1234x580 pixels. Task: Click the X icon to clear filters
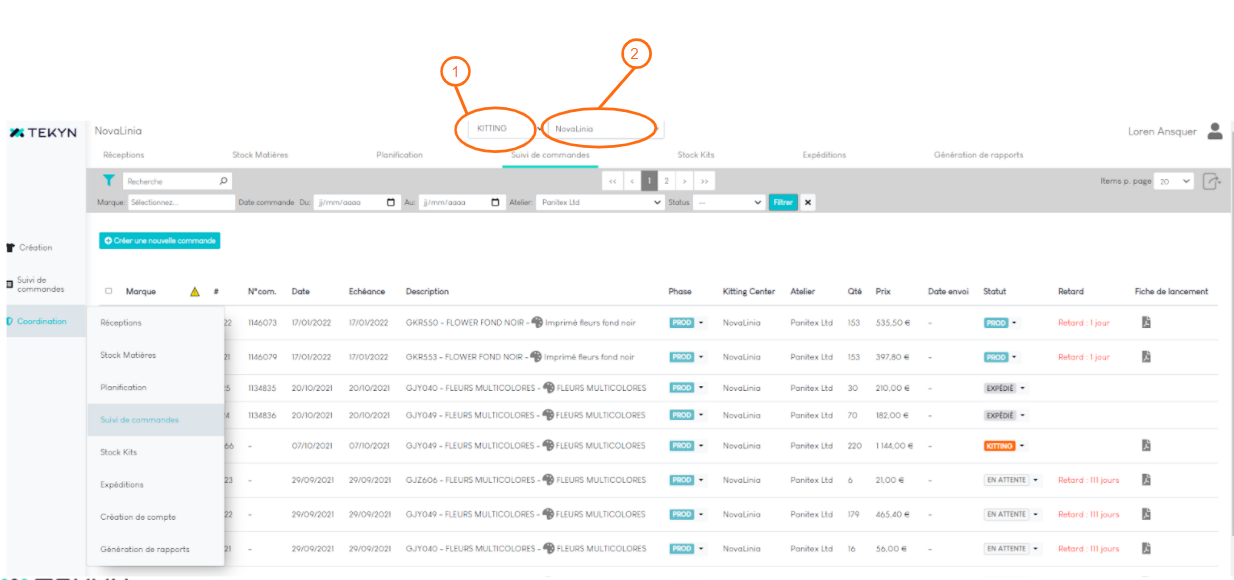click(x=807, y=202)
